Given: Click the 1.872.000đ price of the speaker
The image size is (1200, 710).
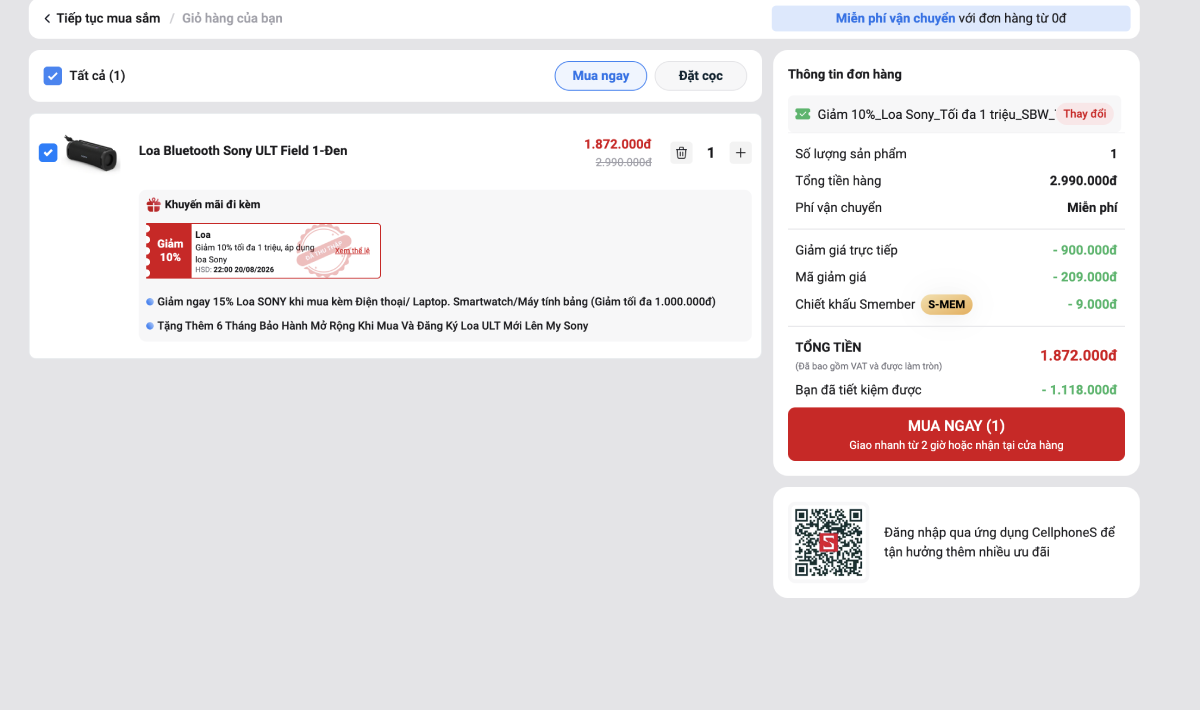Looking at the screenshot, I should [617, 144].
